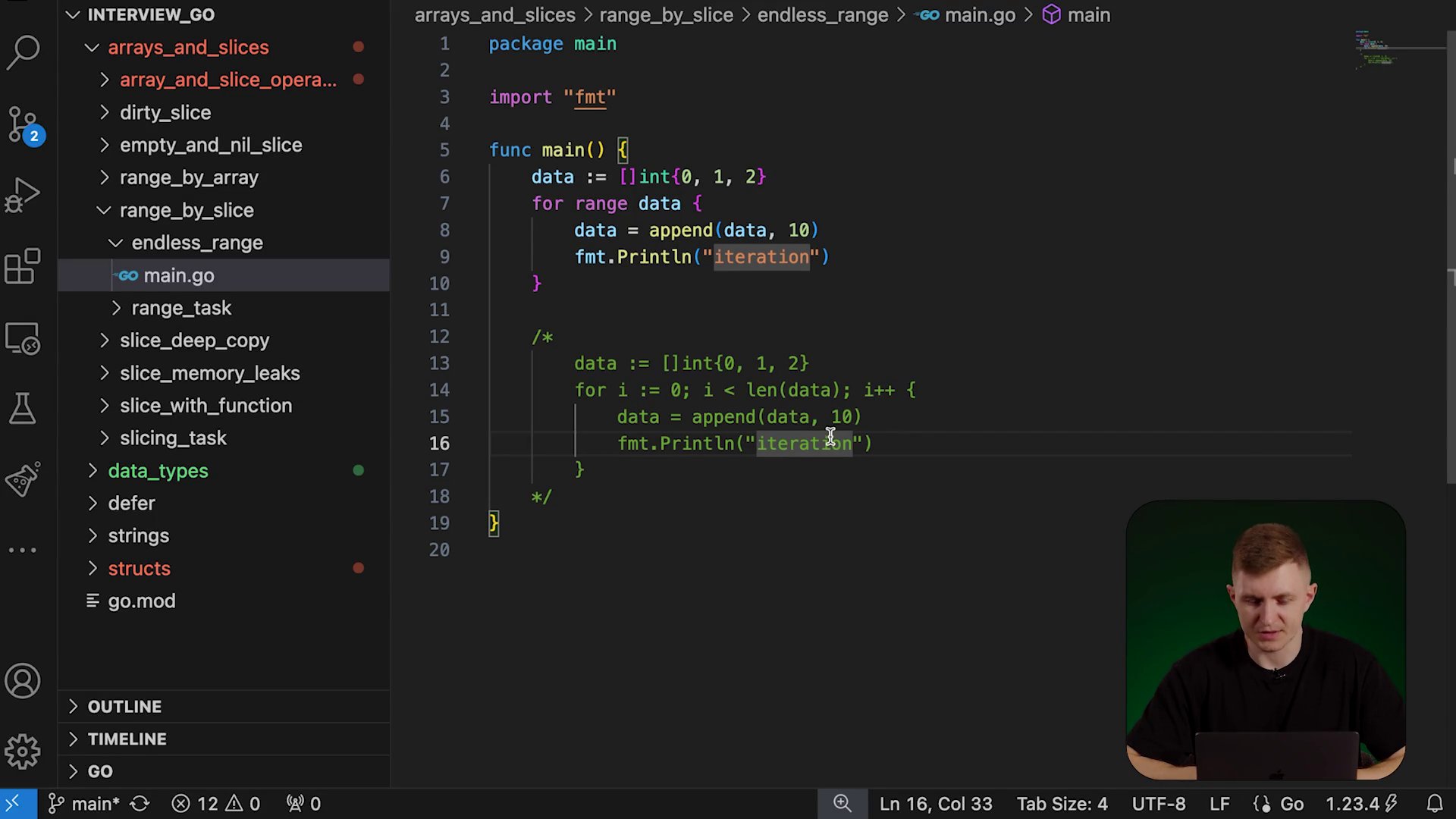
Task: Click the append call on line 8
Action: pyautogui.click(x=680, y=230)
